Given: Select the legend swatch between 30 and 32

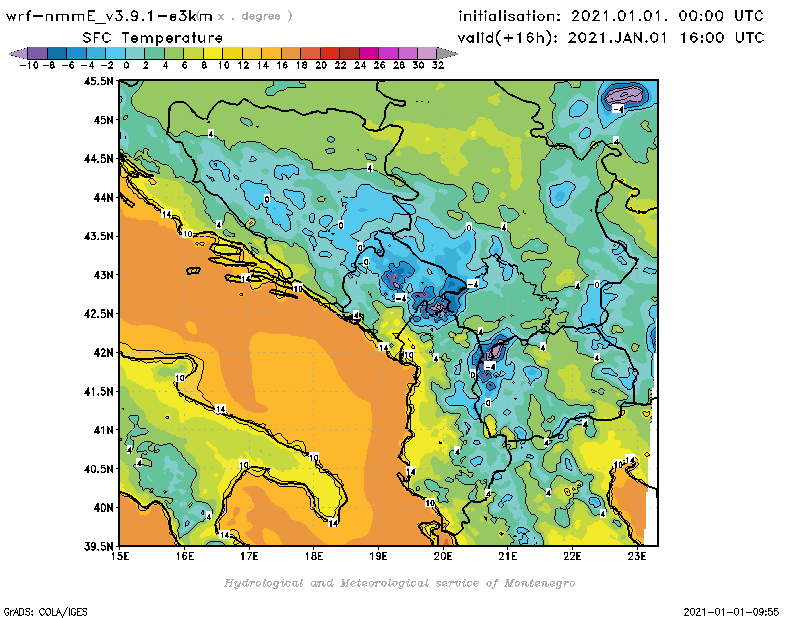Looking at the screenshot, I should 427,53.
